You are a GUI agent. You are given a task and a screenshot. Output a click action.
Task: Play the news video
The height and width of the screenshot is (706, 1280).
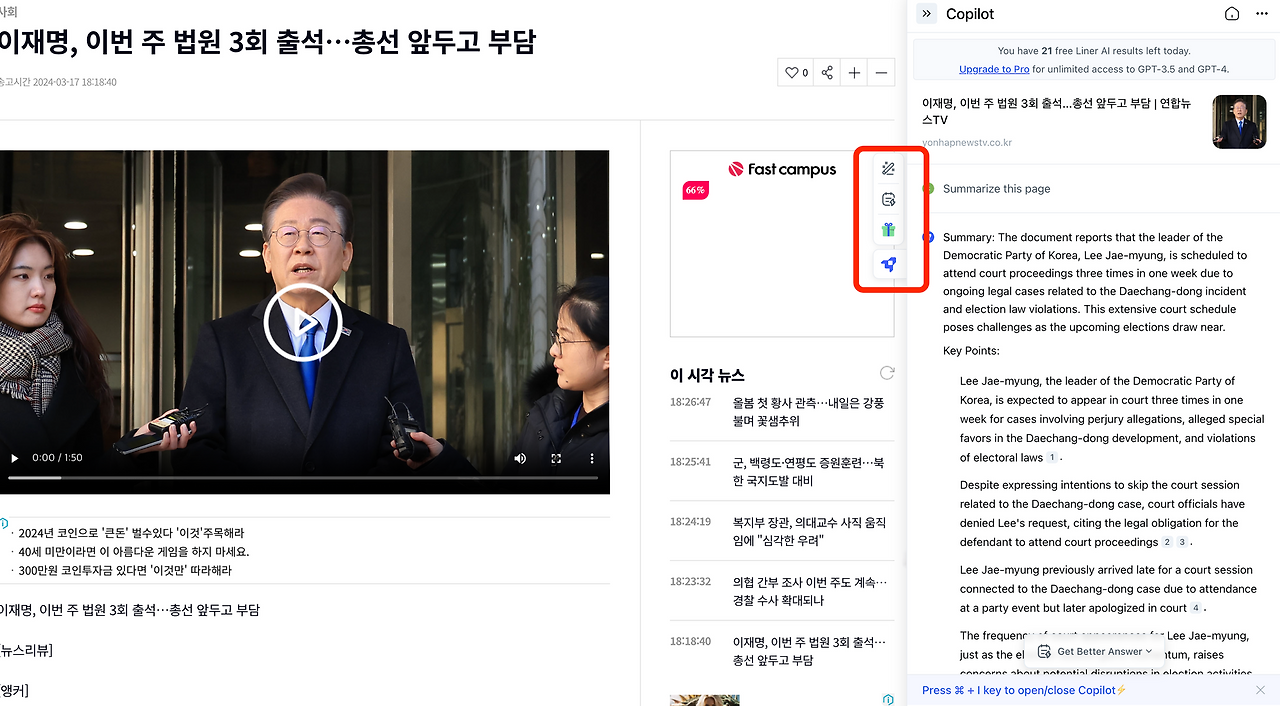point(302,321)
